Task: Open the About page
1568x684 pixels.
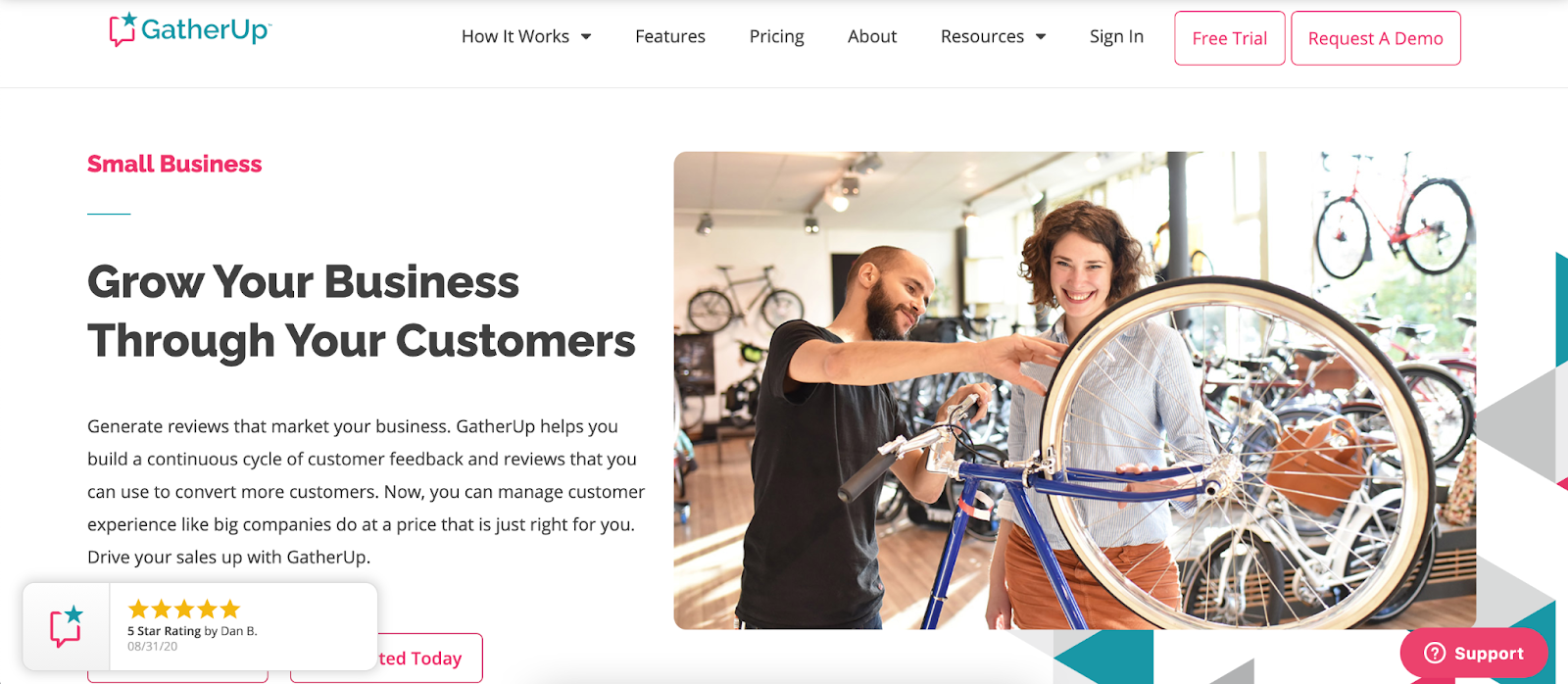Action: [872, 36]
